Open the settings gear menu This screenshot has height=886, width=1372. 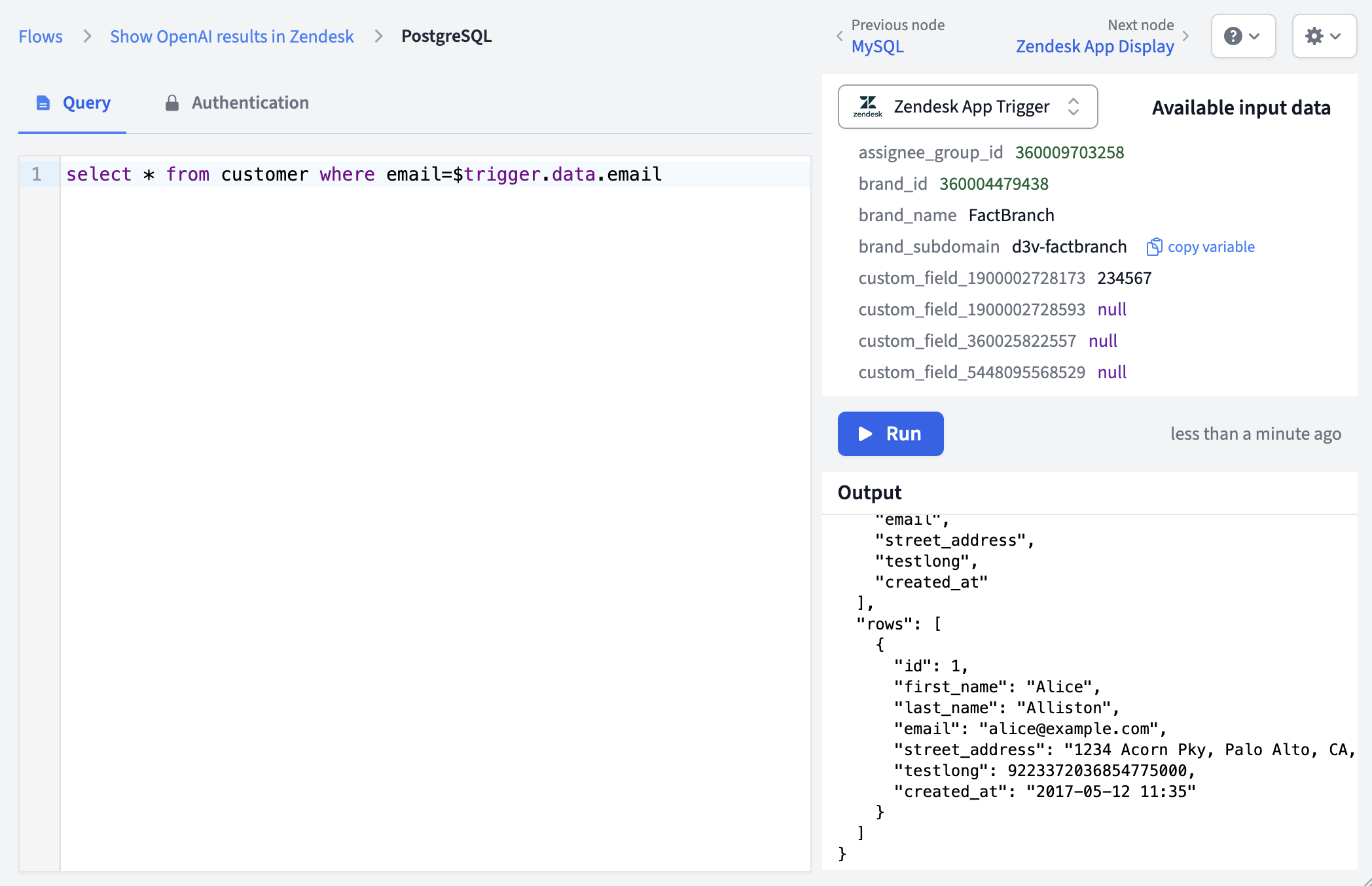pyautogui.click(x=1324, y=36)
